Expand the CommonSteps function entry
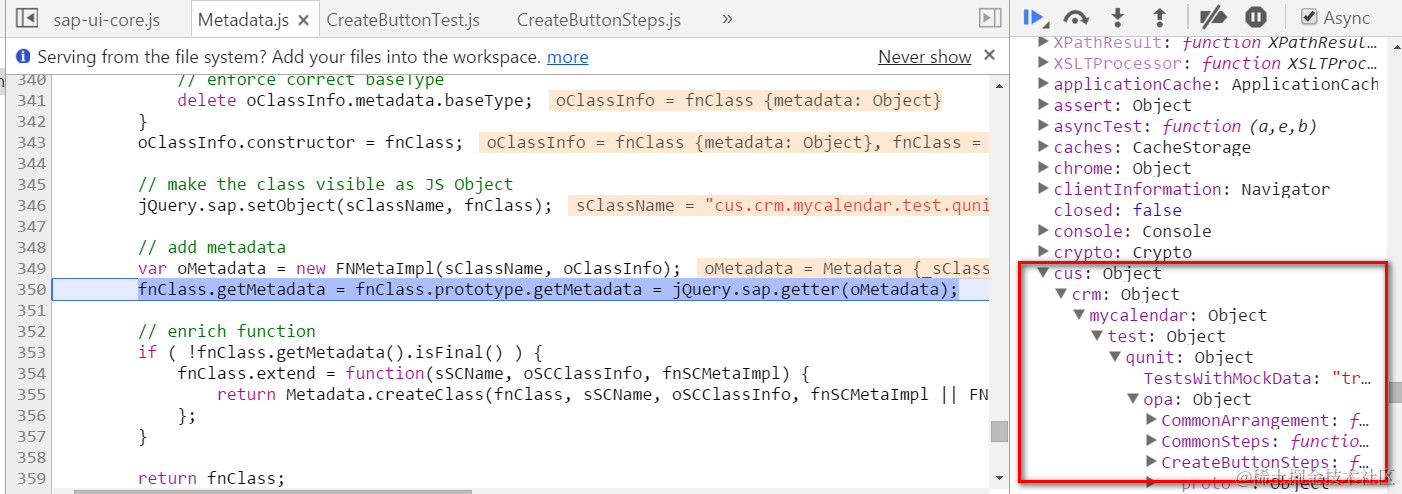This screenshot has width=1402, height=494. pos(1151,441)
